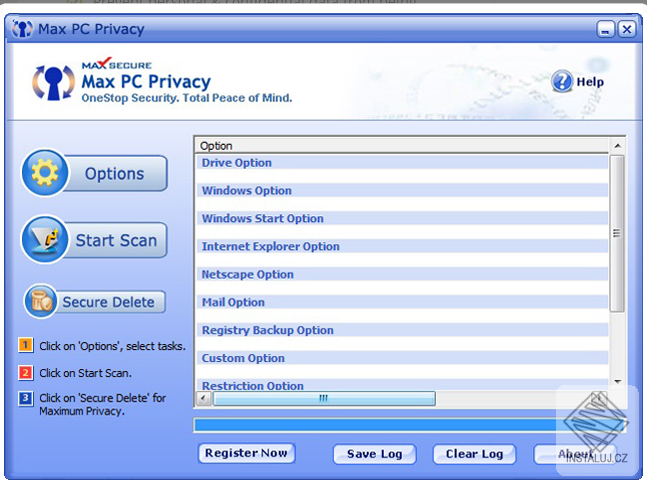Click the horizontal scrollbar thumb
647x485 pixels.
(x=324, y=399)
